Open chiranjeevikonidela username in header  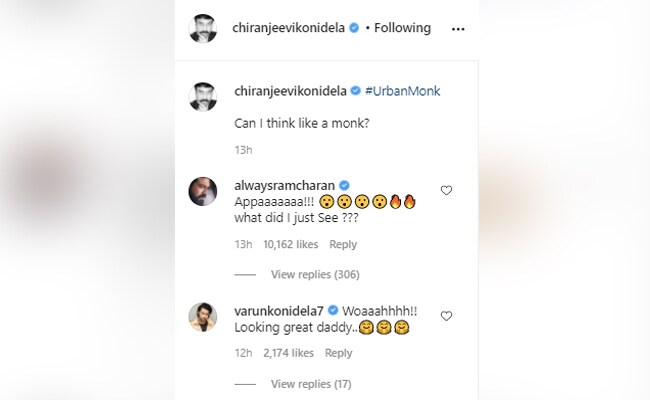289,28
